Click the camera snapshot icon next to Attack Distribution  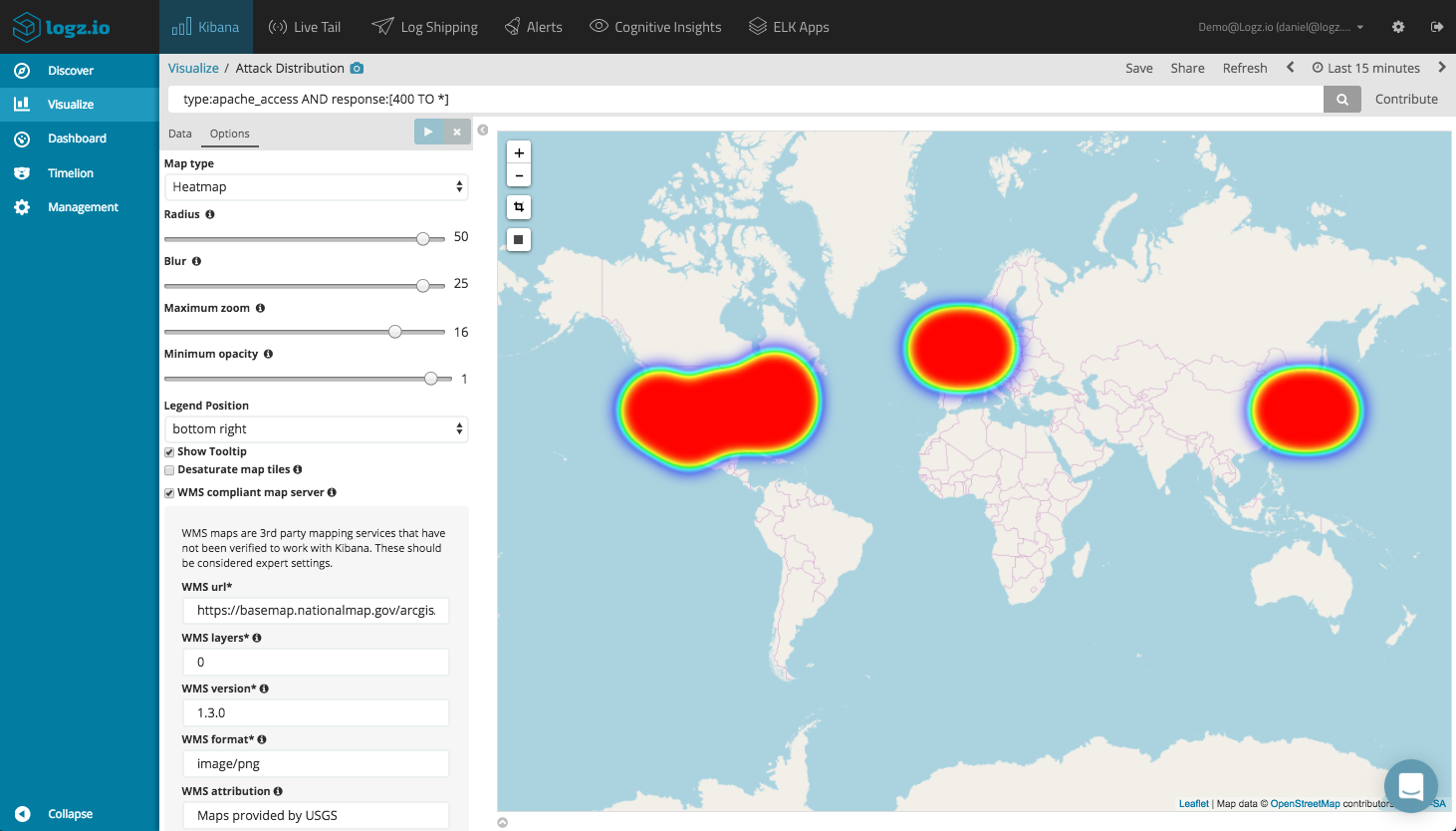[x=358, y=68]
